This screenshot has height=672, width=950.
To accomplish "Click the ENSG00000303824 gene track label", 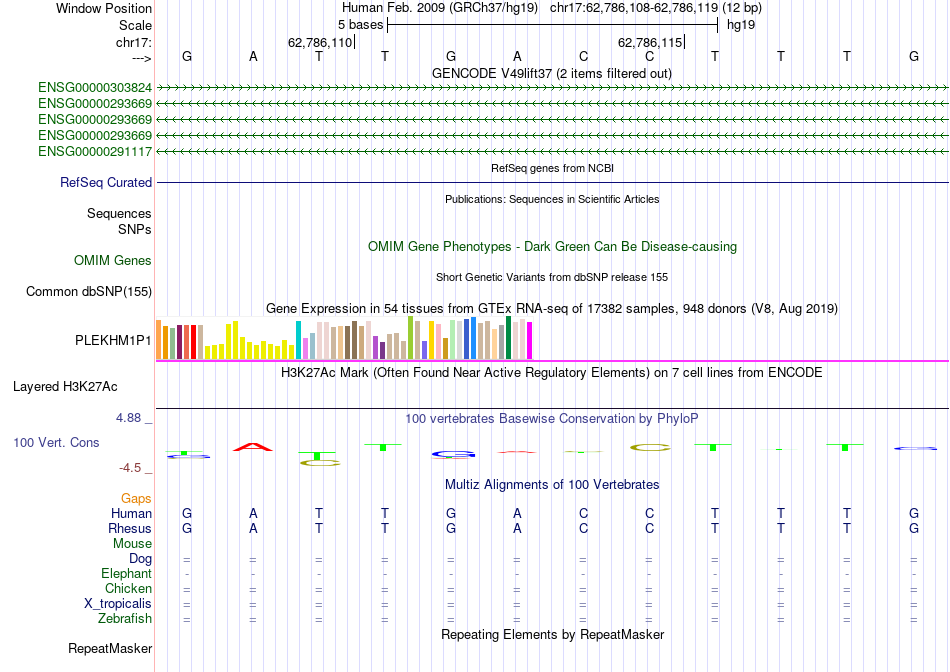I will 95,88.
